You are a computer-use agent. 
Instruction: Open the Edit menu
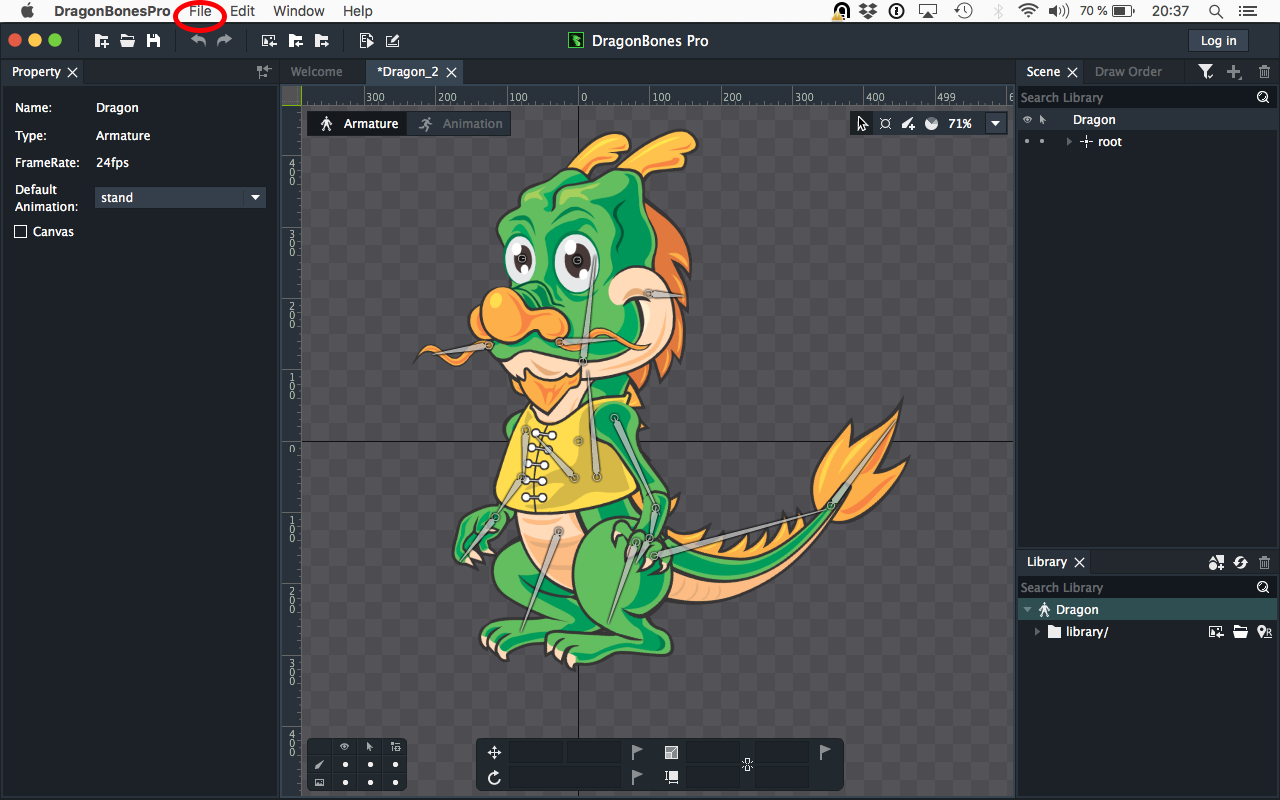pos(242,11)
